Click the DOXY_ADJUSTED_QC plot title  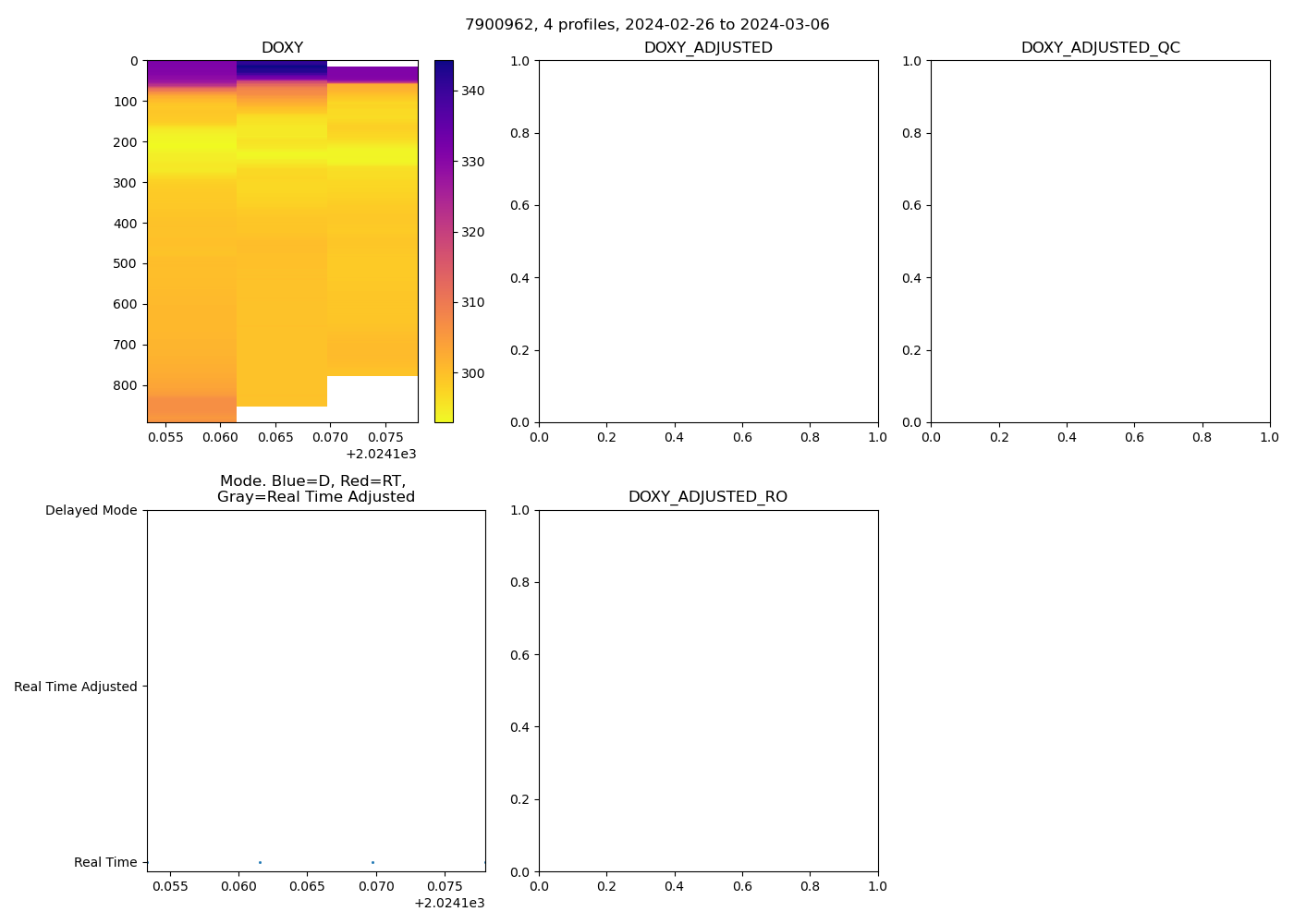click(1100, 48)
